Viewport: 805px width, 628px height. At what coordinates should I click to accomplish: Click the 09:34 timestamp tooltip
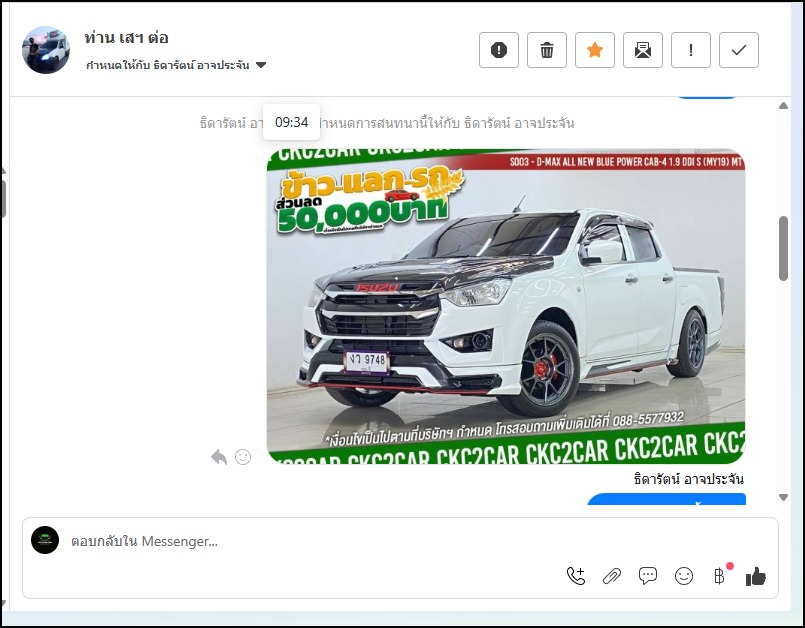point(292,122)
